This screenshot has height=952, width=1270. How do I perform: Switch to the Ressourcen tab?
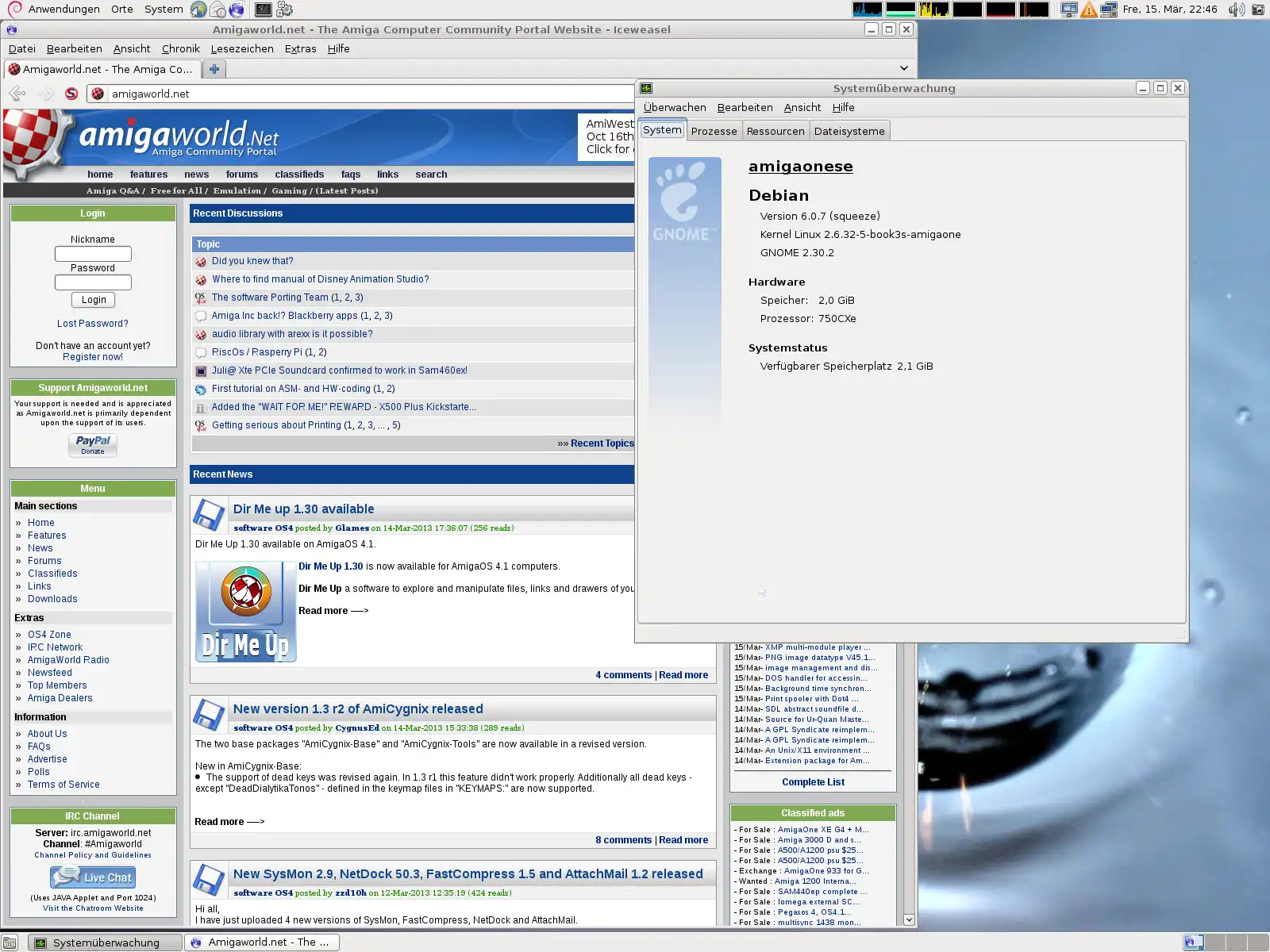(775, 131)
